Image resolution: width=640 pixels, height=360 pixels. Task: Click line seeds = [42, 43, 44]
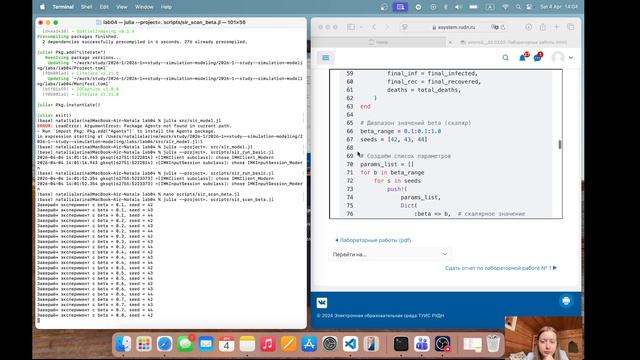393,139
